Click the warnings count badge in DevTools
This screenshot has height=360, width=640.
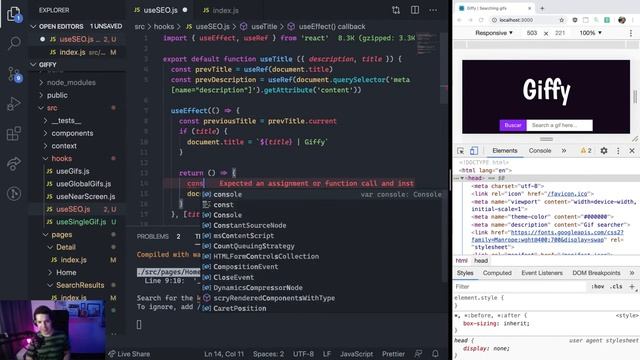coord(586,151)
